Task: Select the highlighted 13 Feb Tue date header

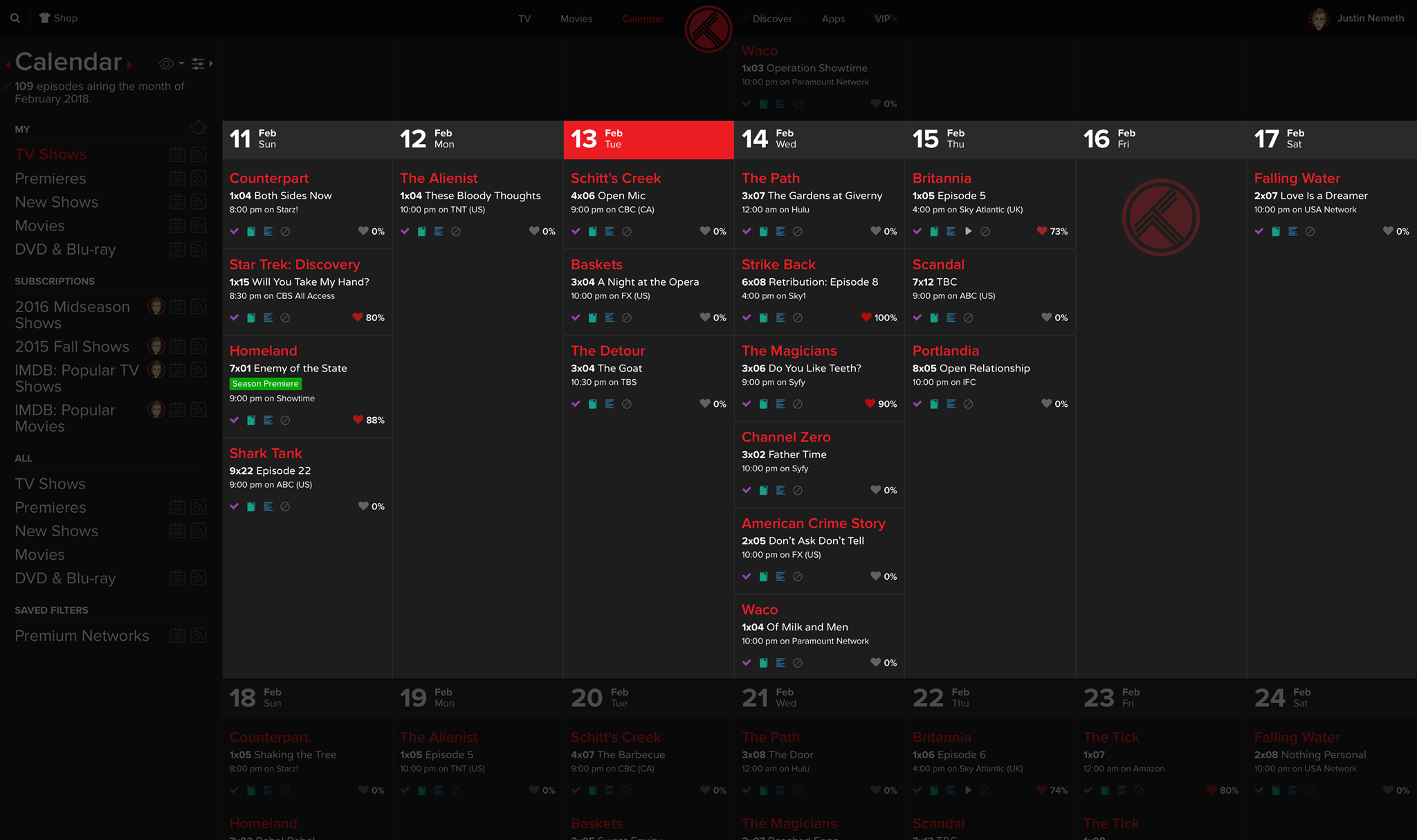Action: point(648,140)
